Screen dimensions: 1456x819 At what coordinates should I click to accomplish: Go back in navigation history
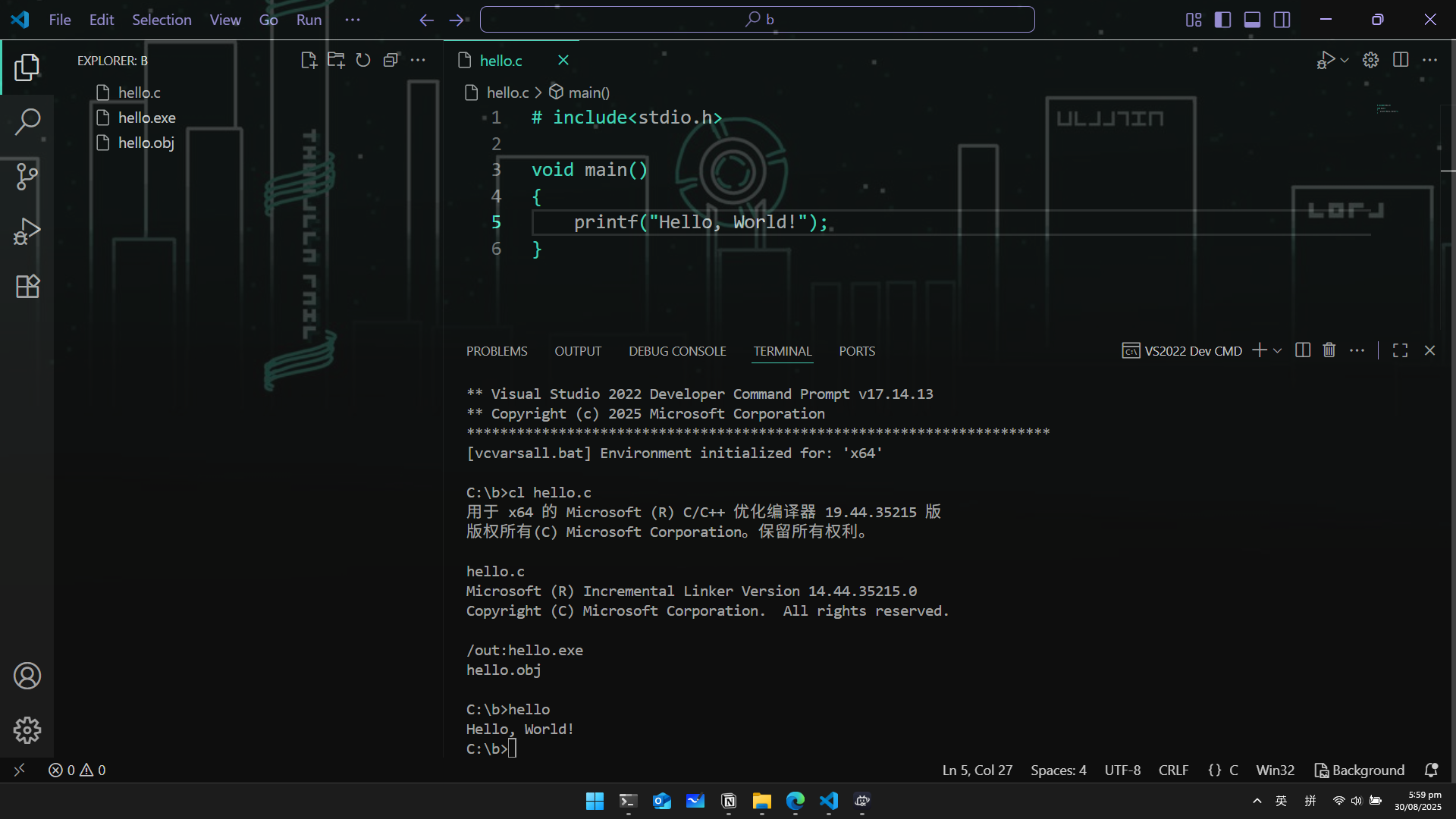click(427, 20)
